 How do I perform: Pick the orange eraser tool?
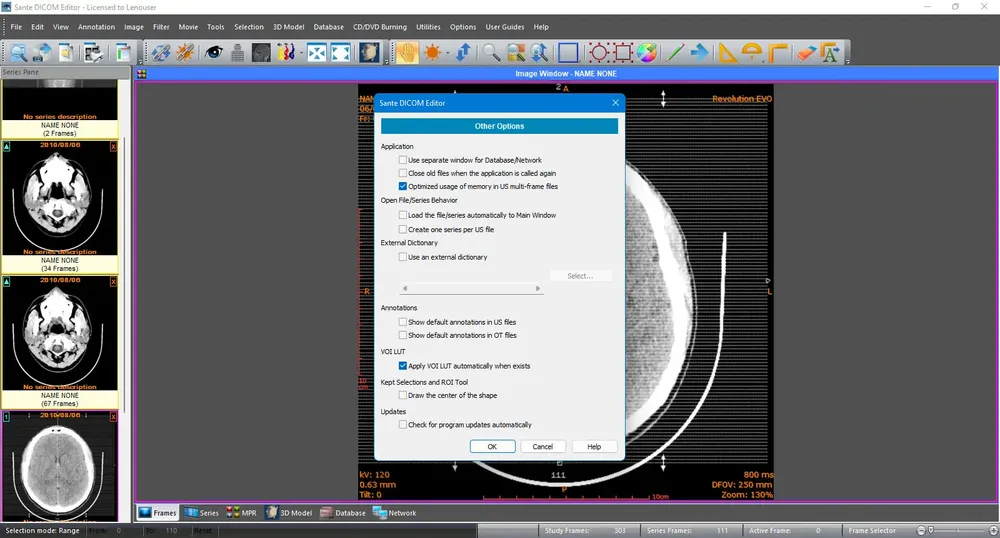tap(806, 53)
